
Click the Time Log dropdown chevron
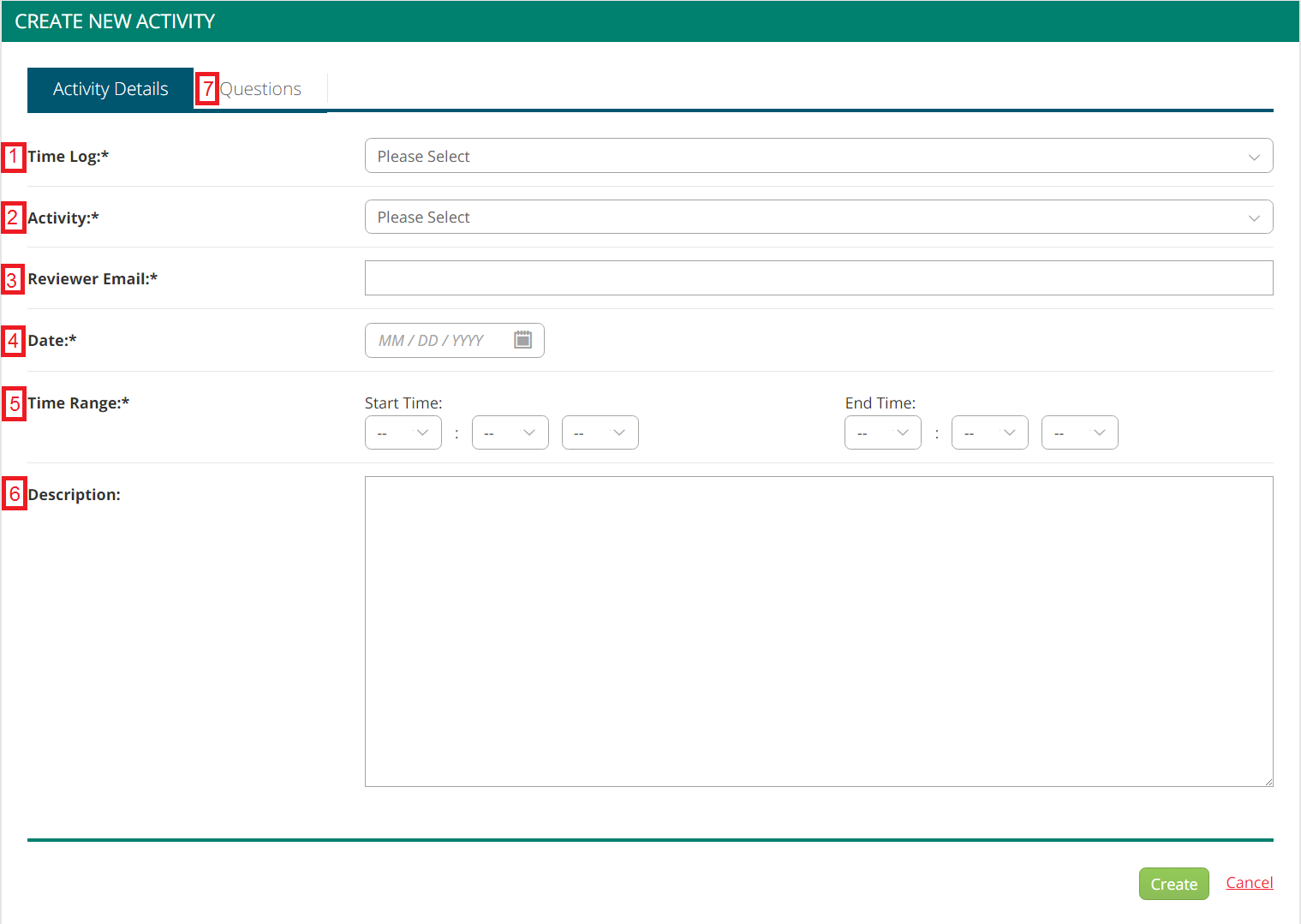coord(1254,156)
